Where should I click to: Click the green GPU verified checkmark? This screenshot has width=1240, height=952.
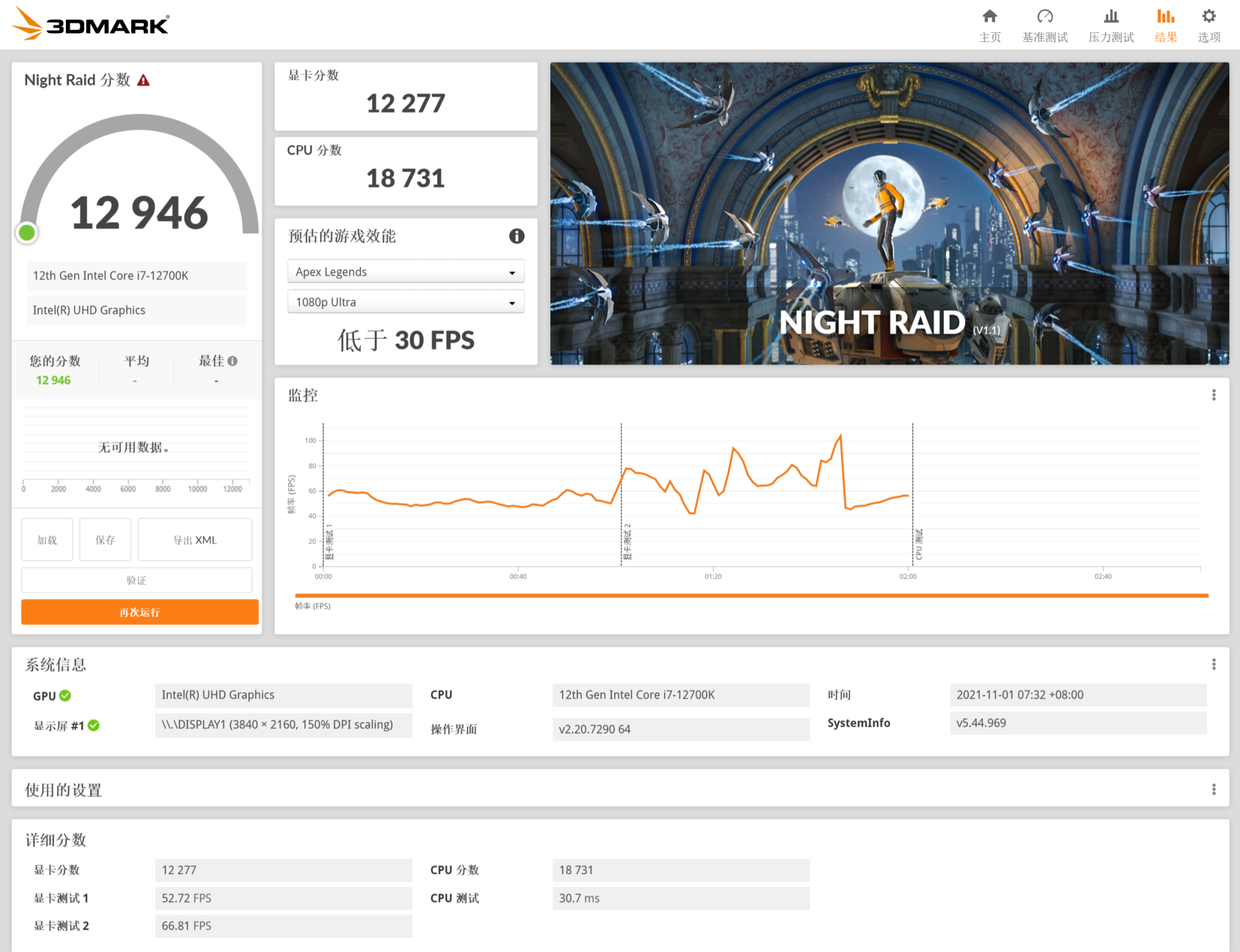[65, 696]
